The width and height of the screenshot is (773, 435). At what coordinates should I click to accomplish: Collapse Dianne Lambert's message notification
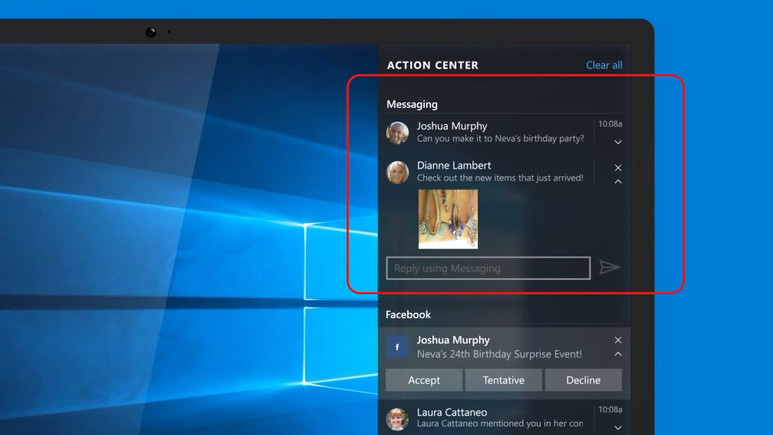click(x=618, y=181)
